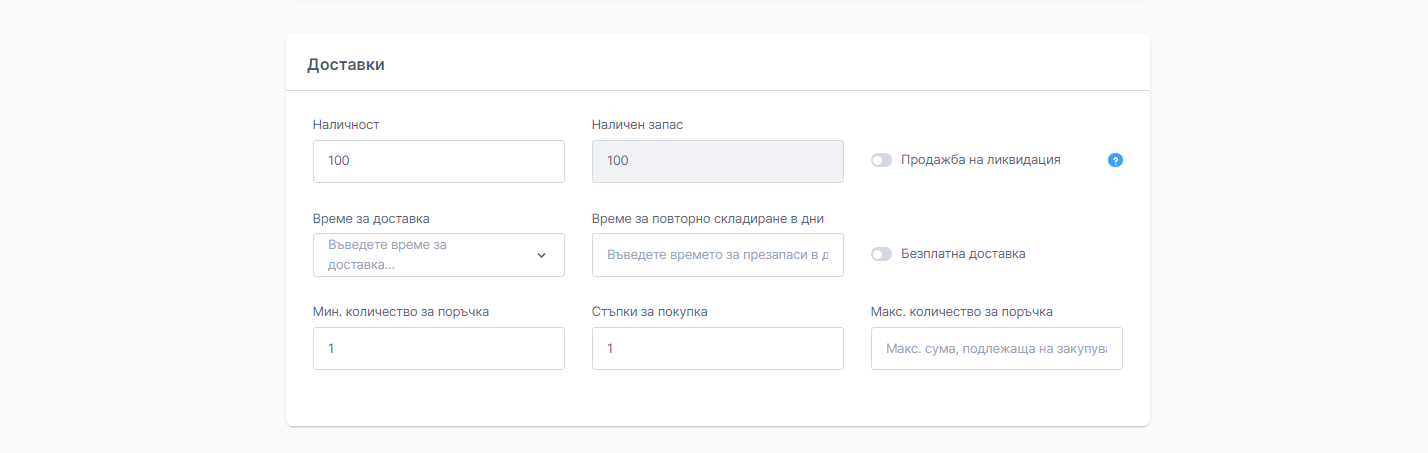The width and height of the screenshot is (1428, 453).
Task: Click the Време за повторно складиране input
Action: click(x=717, y=255)
